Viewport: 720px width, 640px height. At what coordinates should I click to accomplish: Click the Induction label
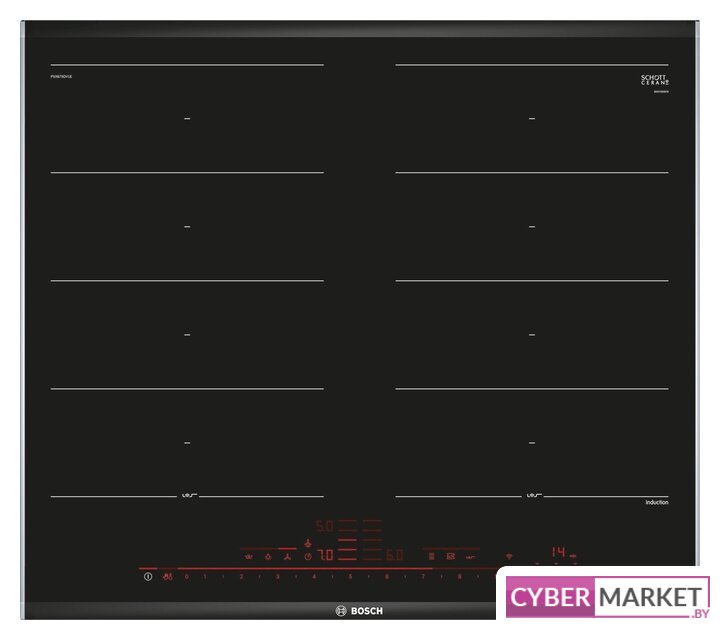point(657,502)
